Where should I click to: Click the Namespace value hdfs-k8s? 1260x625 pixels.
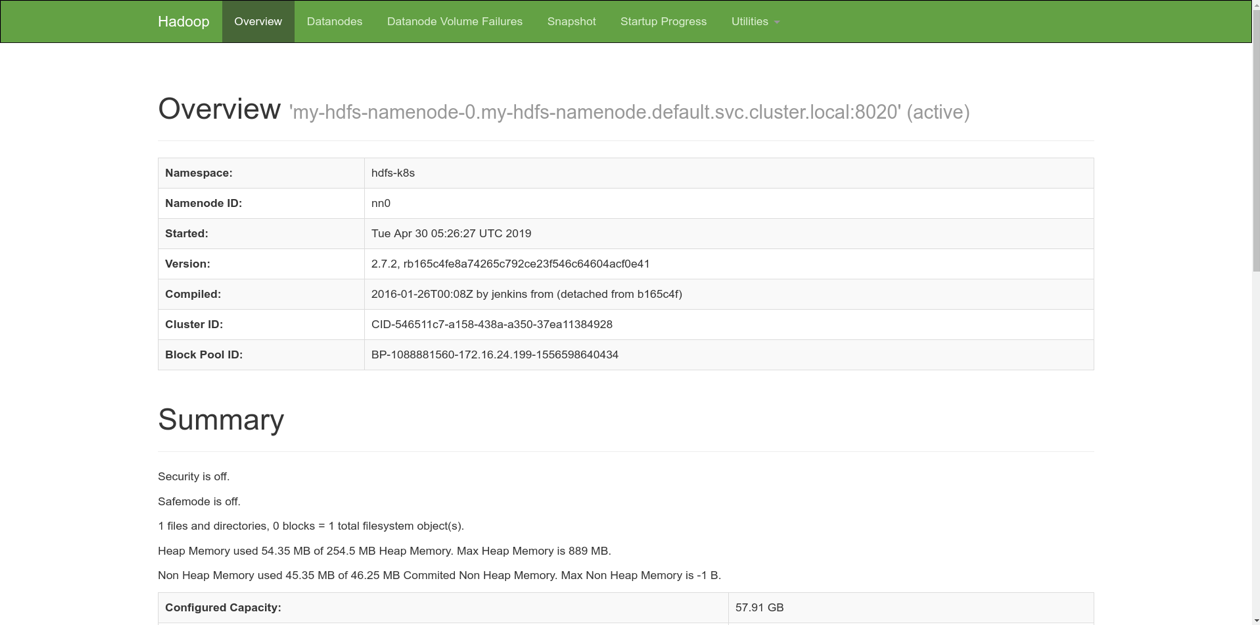point(393,173)
